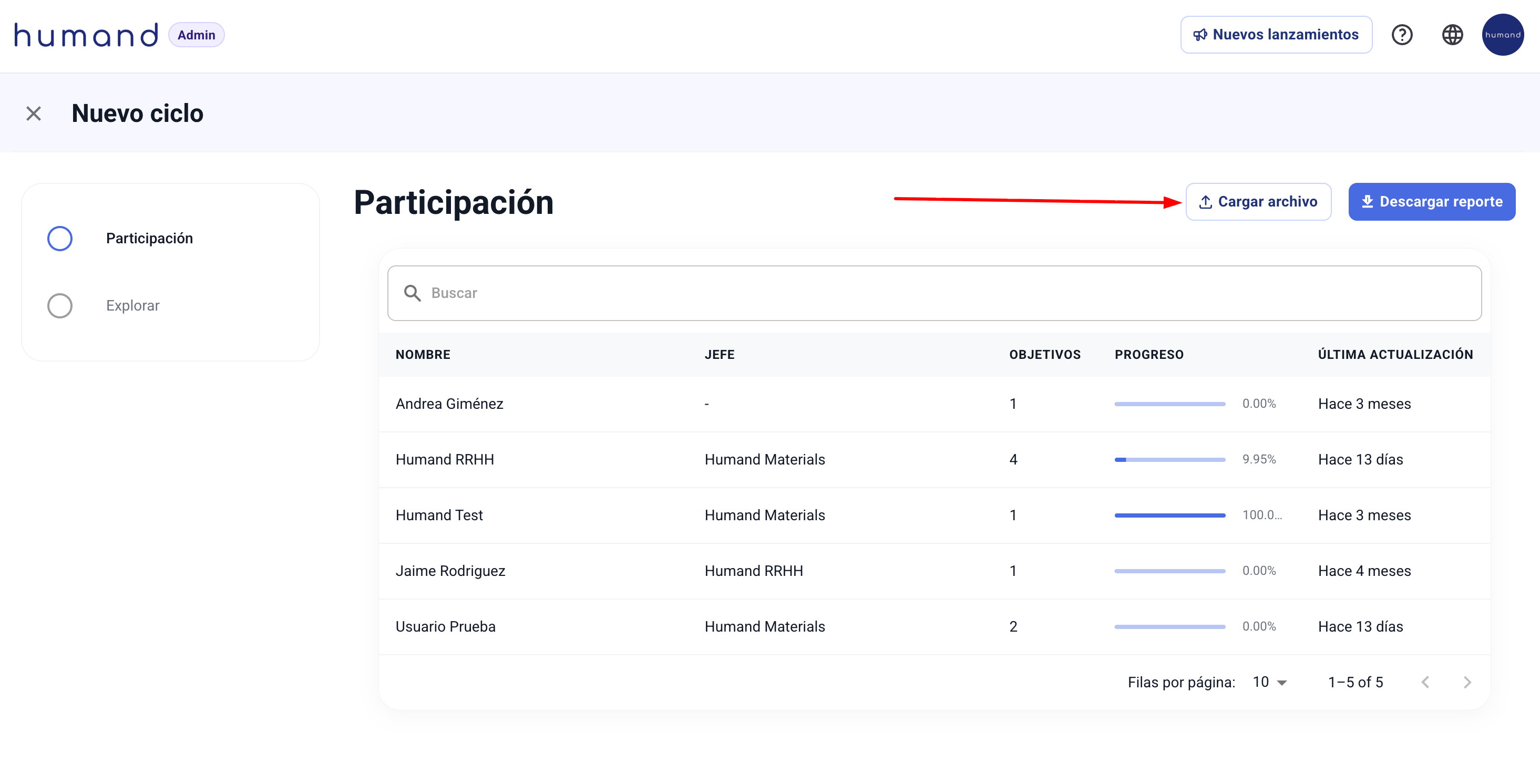
Task: Close the Nuevo ciclo page with X
Action: (x=34, y=114)
